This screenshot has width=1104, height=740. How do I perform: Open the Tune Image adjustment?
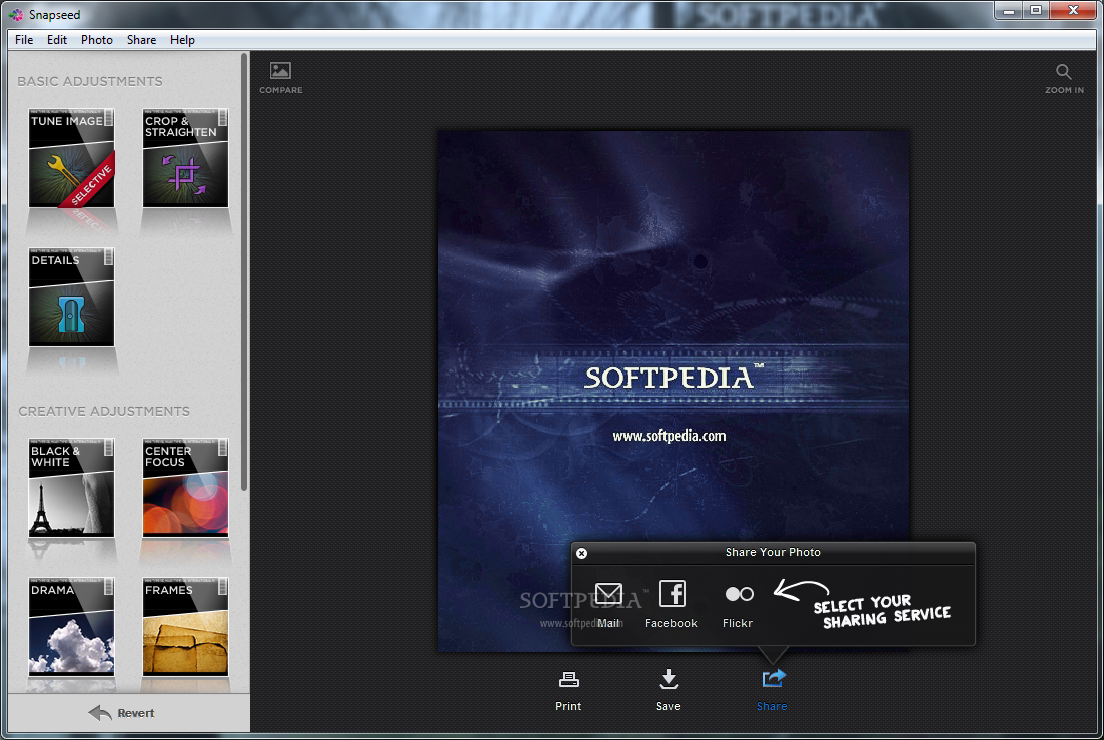coord(71,158)
